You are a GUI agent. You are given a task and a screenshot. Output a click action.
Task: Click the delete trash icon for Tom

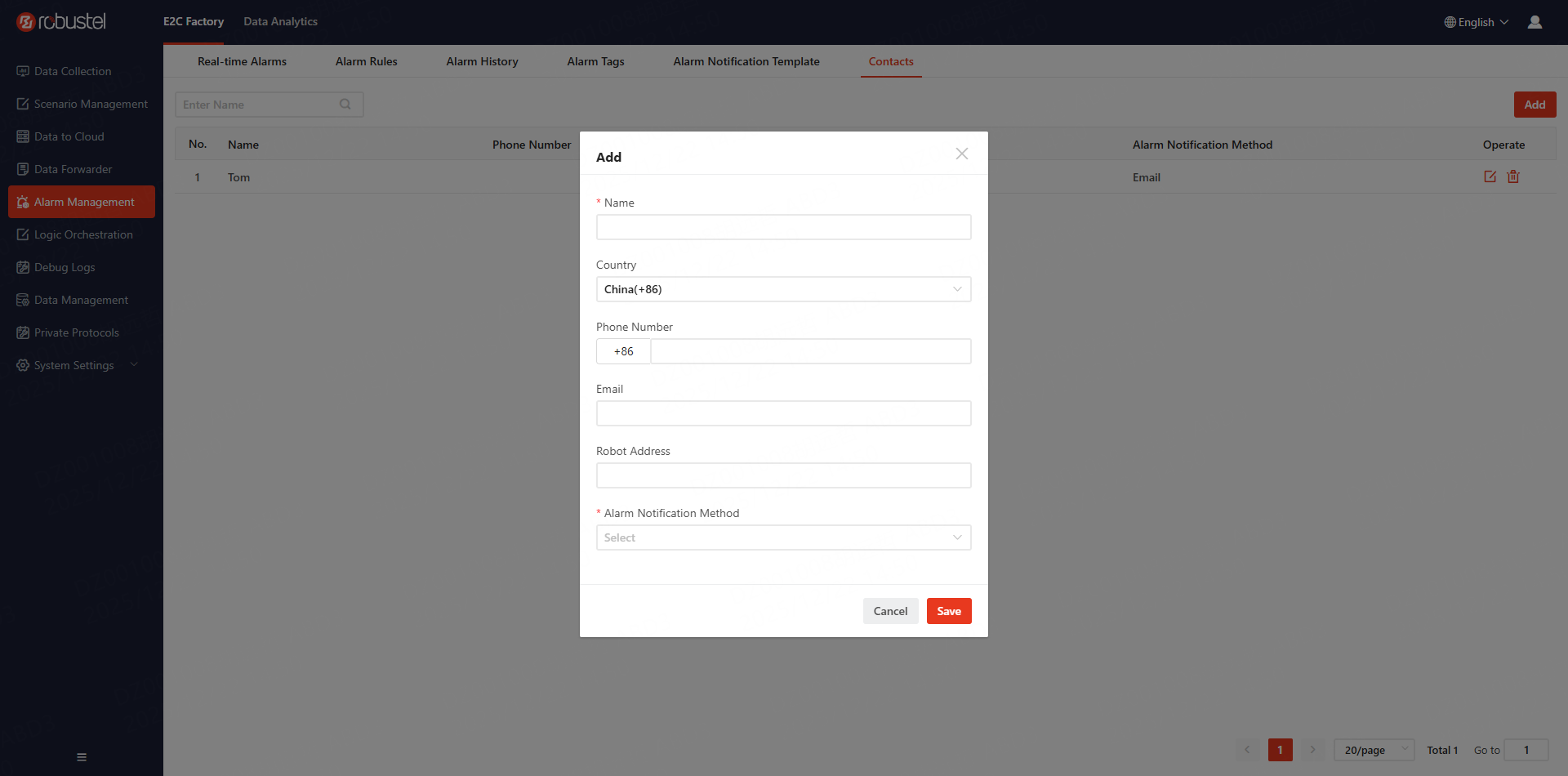[x=1513, y=176]
